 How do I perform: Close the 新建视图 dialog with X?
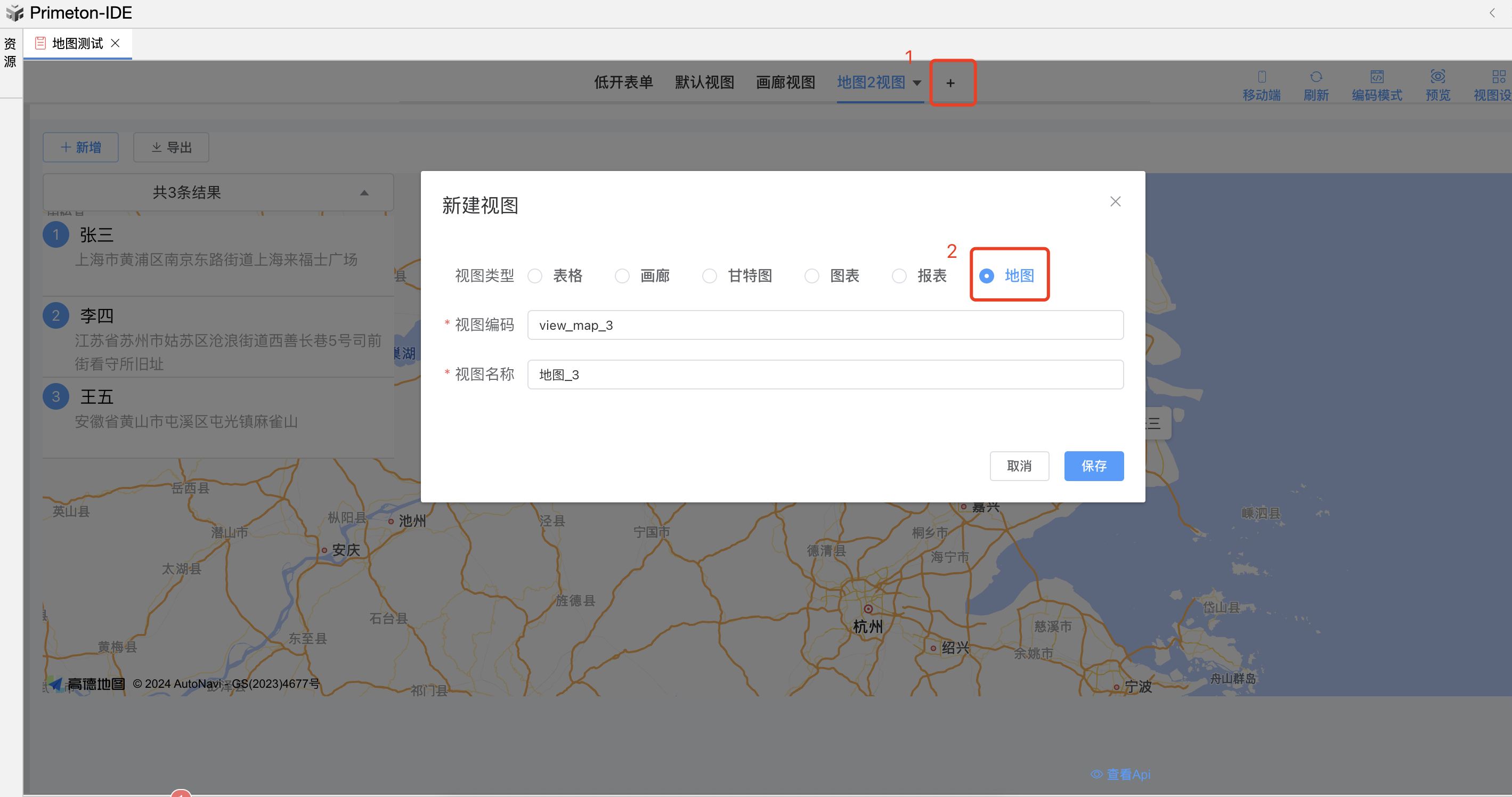(x=1115, y=202)
